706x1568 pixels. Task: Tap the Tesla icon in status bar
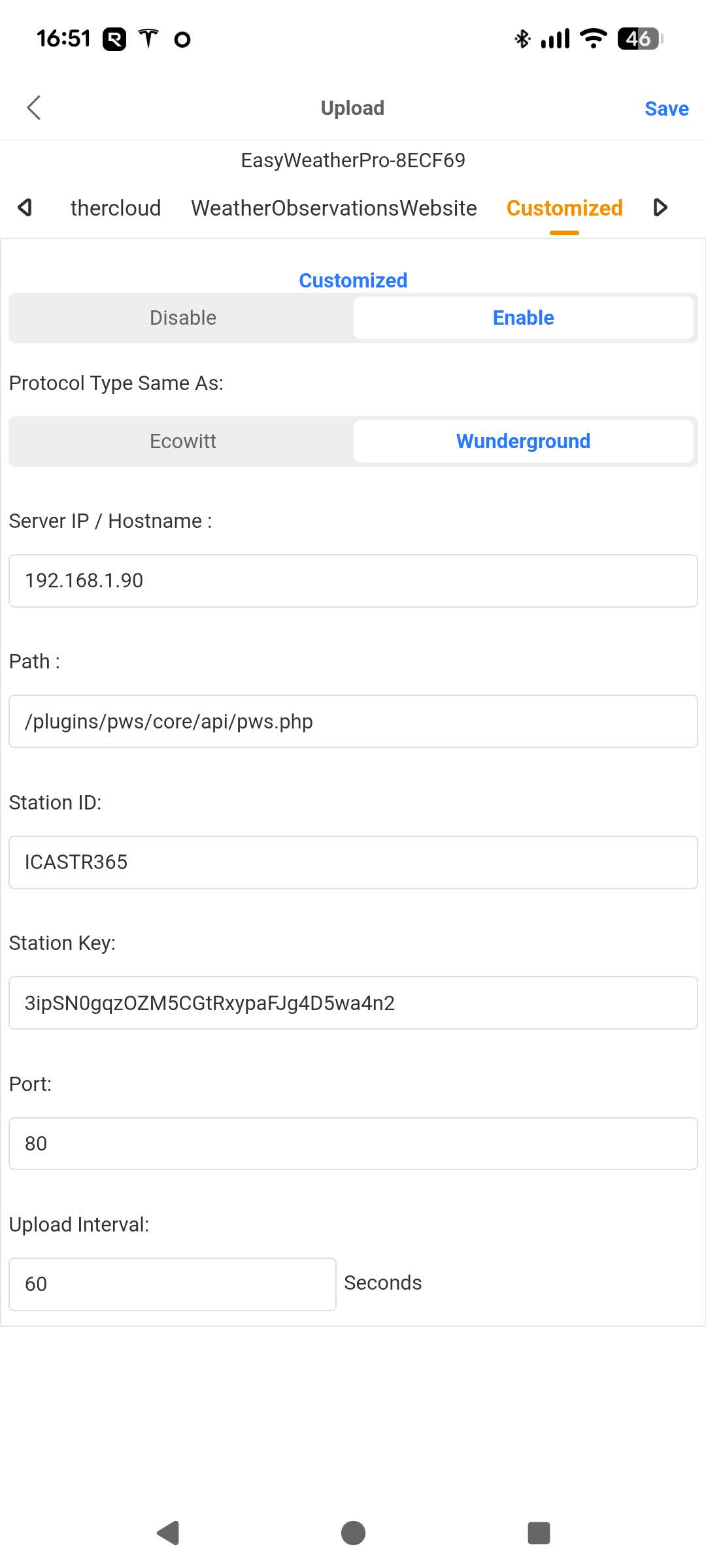point(148,39)
